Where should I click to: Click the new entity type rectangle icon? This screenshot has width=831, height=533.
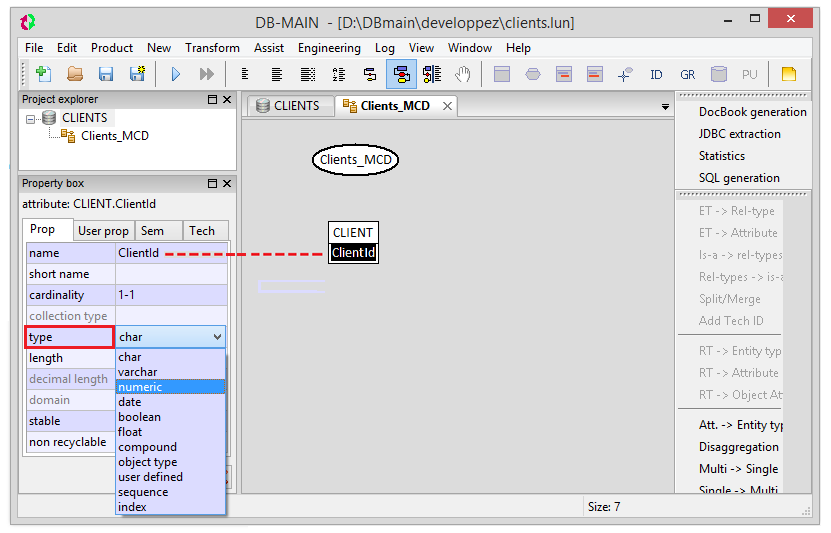click(502, 74)
